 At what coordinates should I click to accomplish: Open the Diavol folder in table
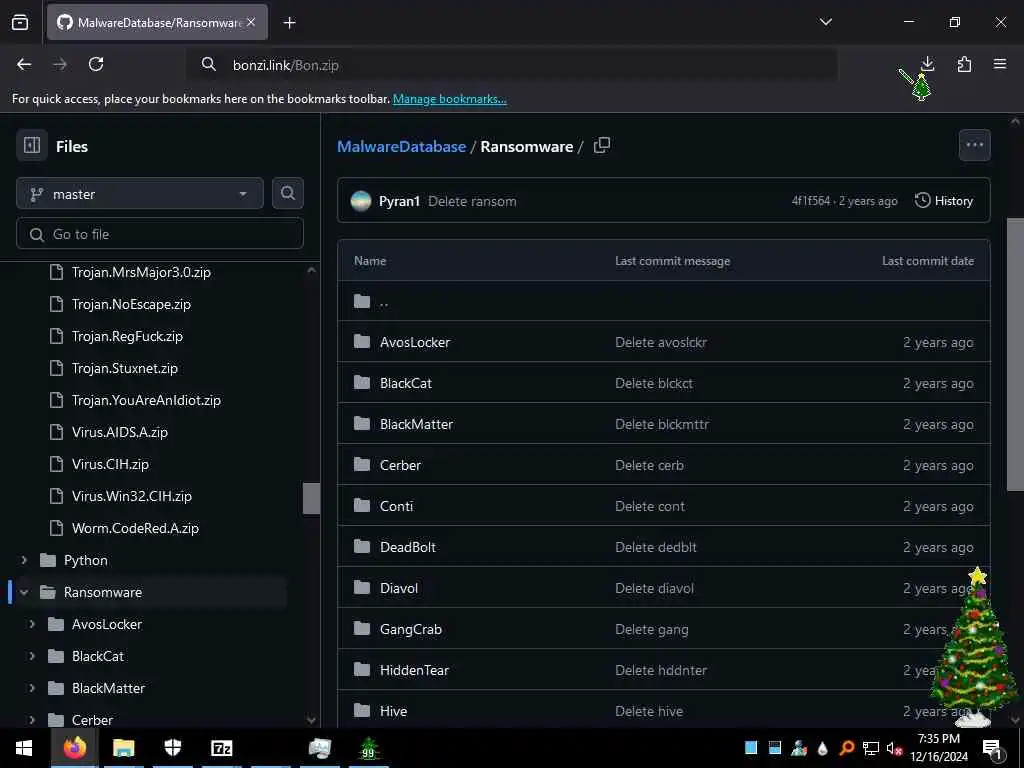[398, 588]
